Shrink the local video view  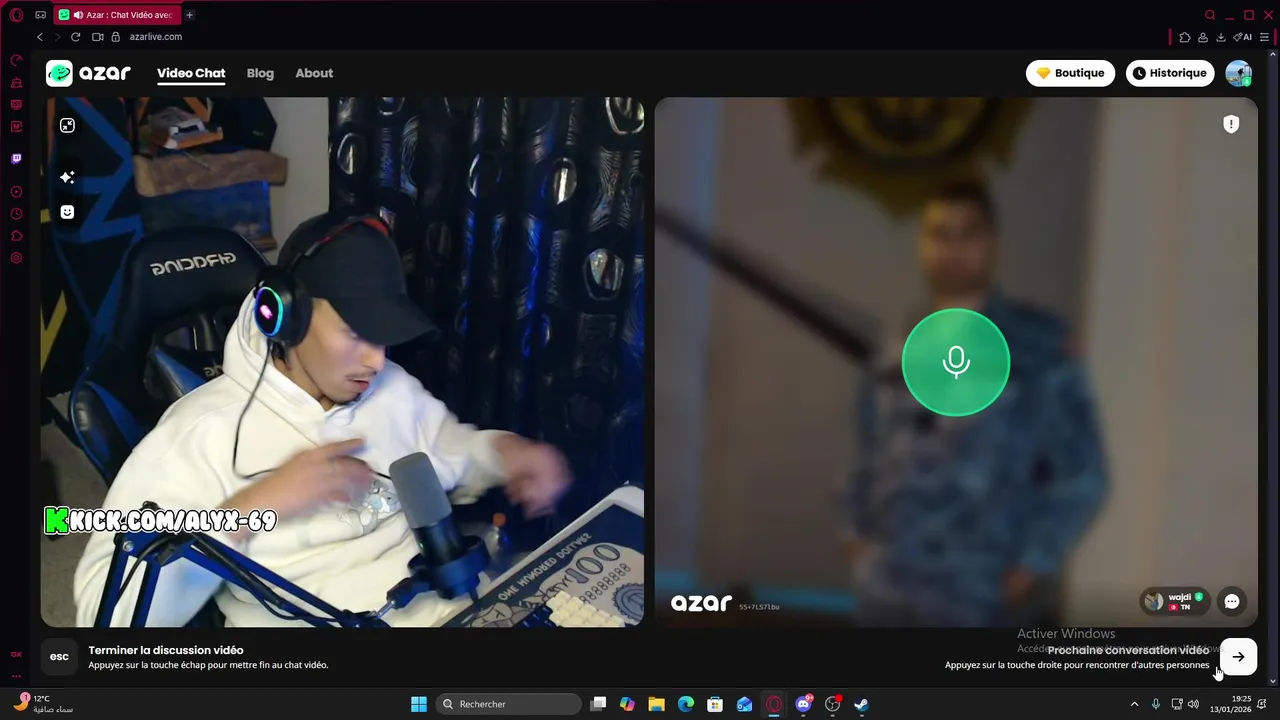tap(67, 125)
